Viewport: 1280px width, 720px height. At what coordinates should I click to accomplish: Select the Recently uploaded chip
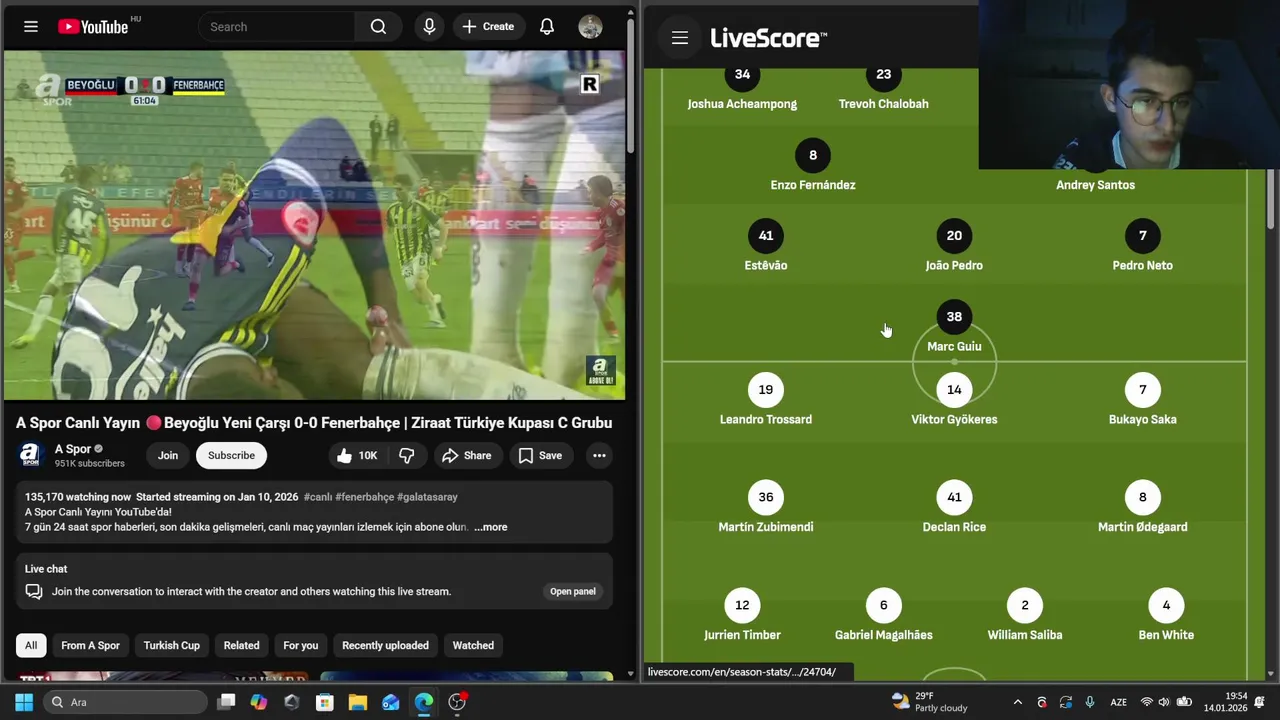point(385,645)
